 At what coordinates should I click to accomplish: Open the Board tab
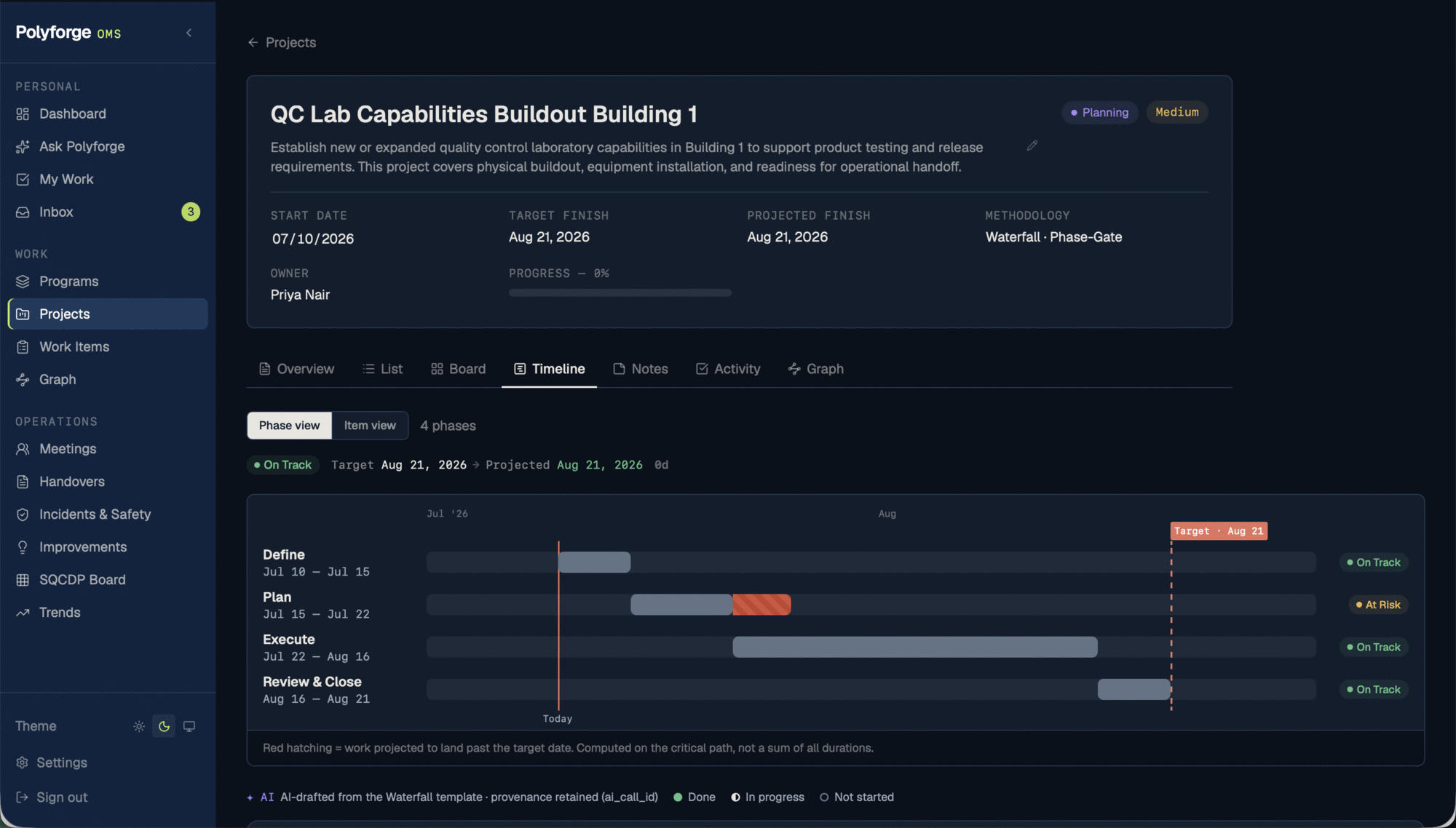(x=458, y=369)
